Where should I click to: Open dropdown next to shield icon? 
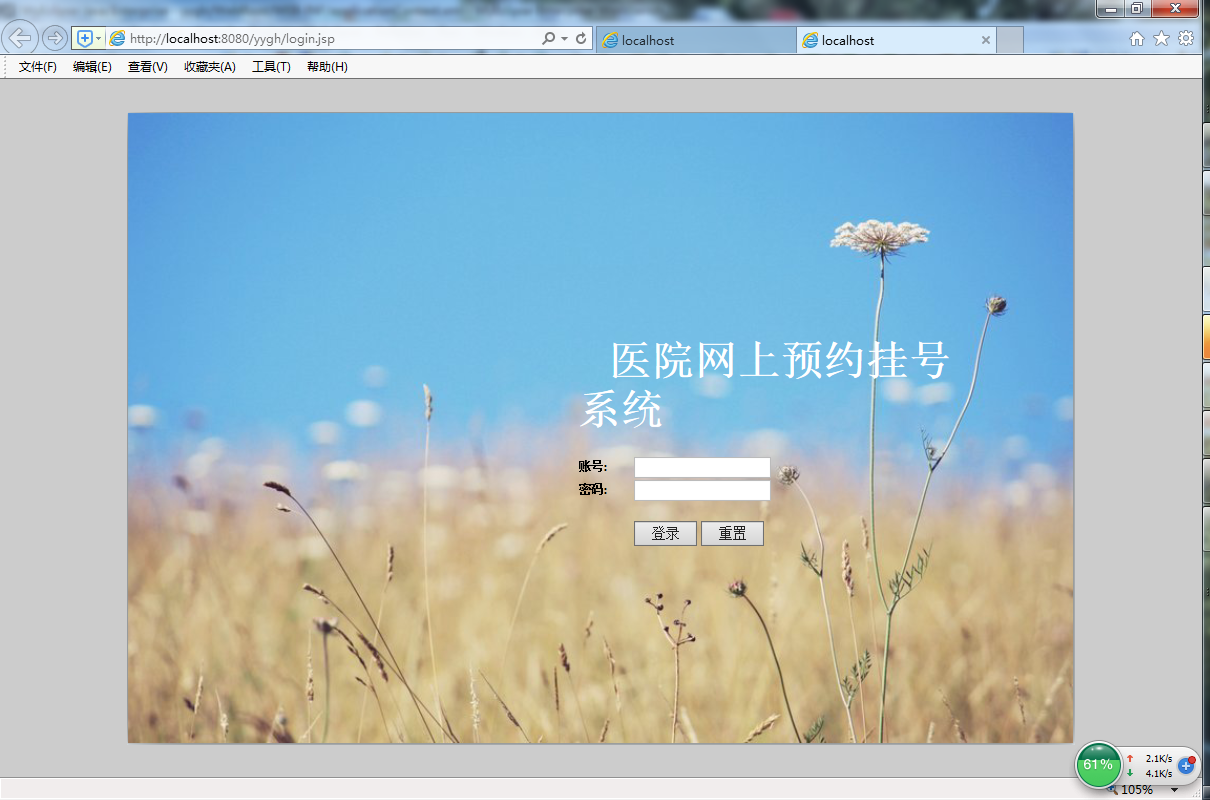coord(98,38)
